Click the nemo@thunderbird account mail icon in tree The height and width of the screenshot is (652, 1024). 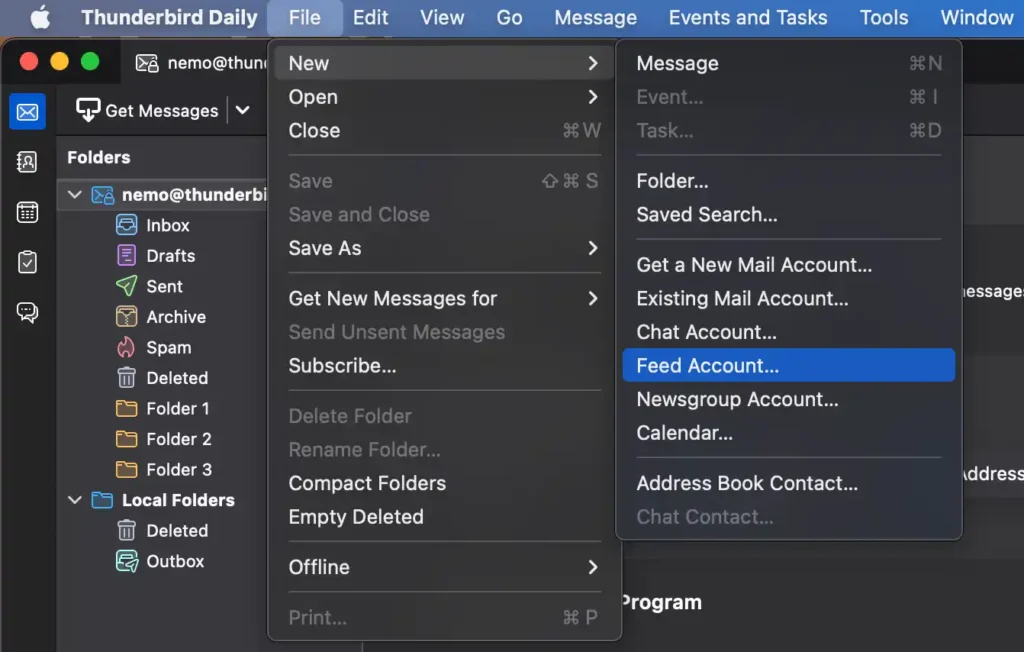click(x=103, y=195)
